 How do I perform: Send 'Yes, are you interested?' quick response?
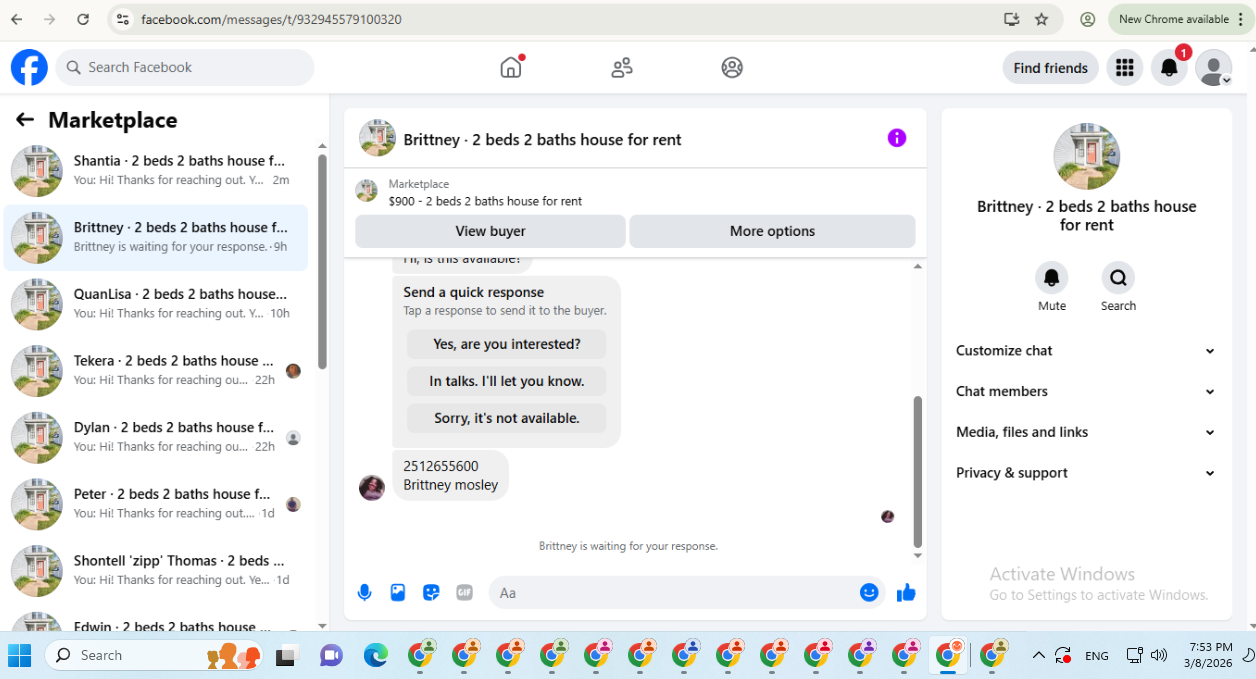[x=506, y=344]
